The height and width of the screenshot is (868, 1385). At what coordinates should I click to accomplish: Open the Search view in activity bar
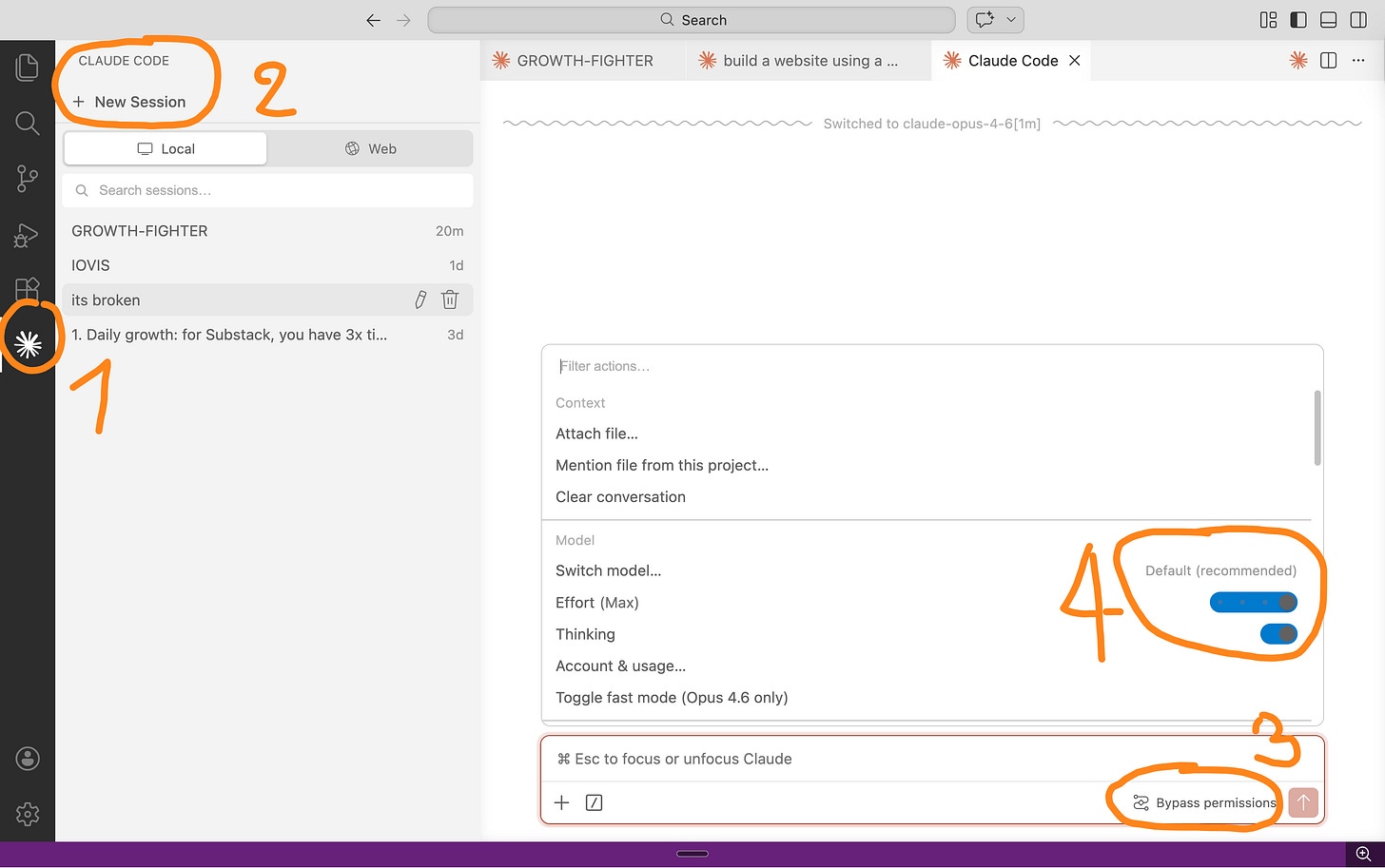point(27,123)
